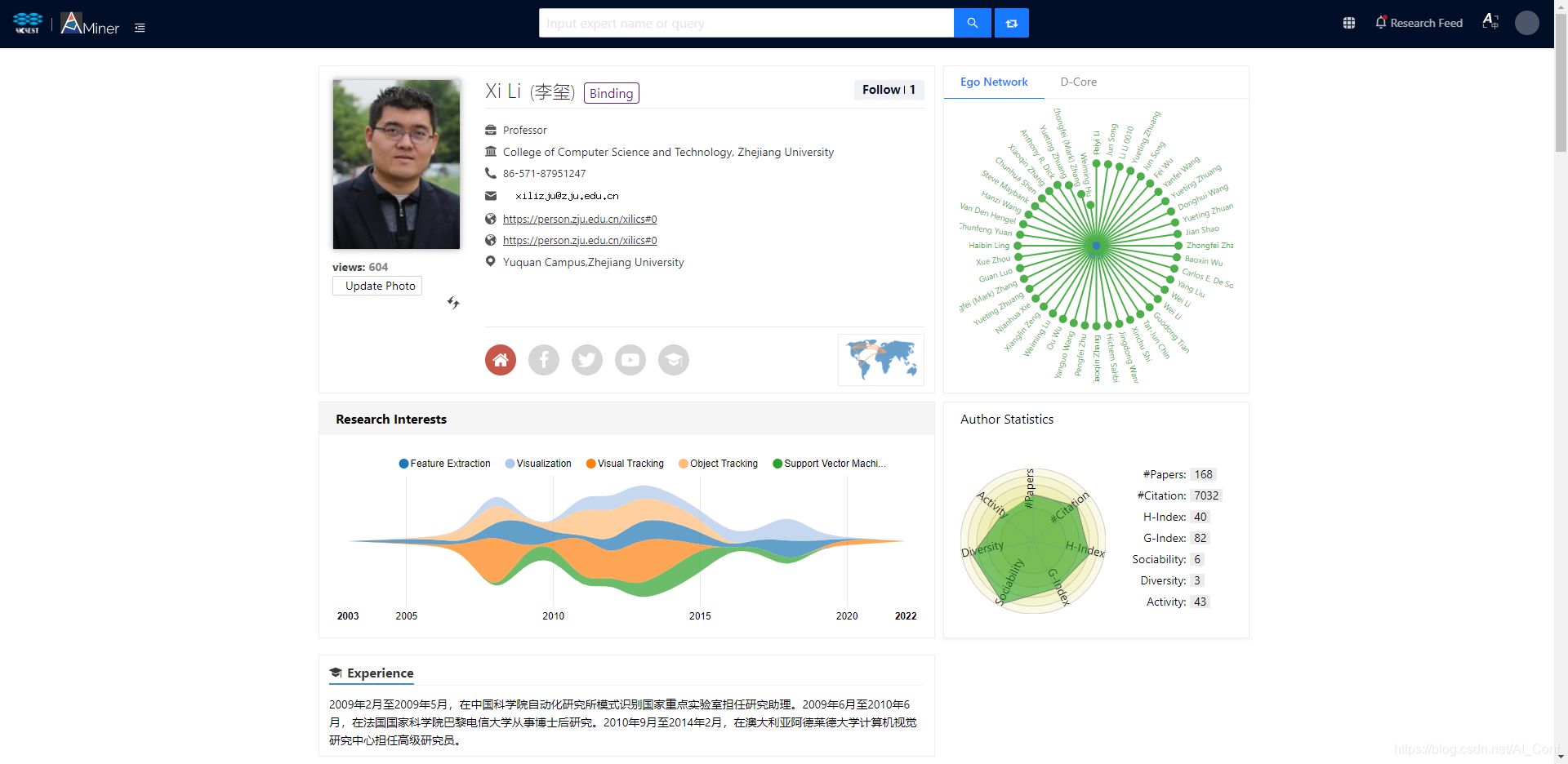Focus the expert name search field
1568x764 pixels.
click(746, 23)
